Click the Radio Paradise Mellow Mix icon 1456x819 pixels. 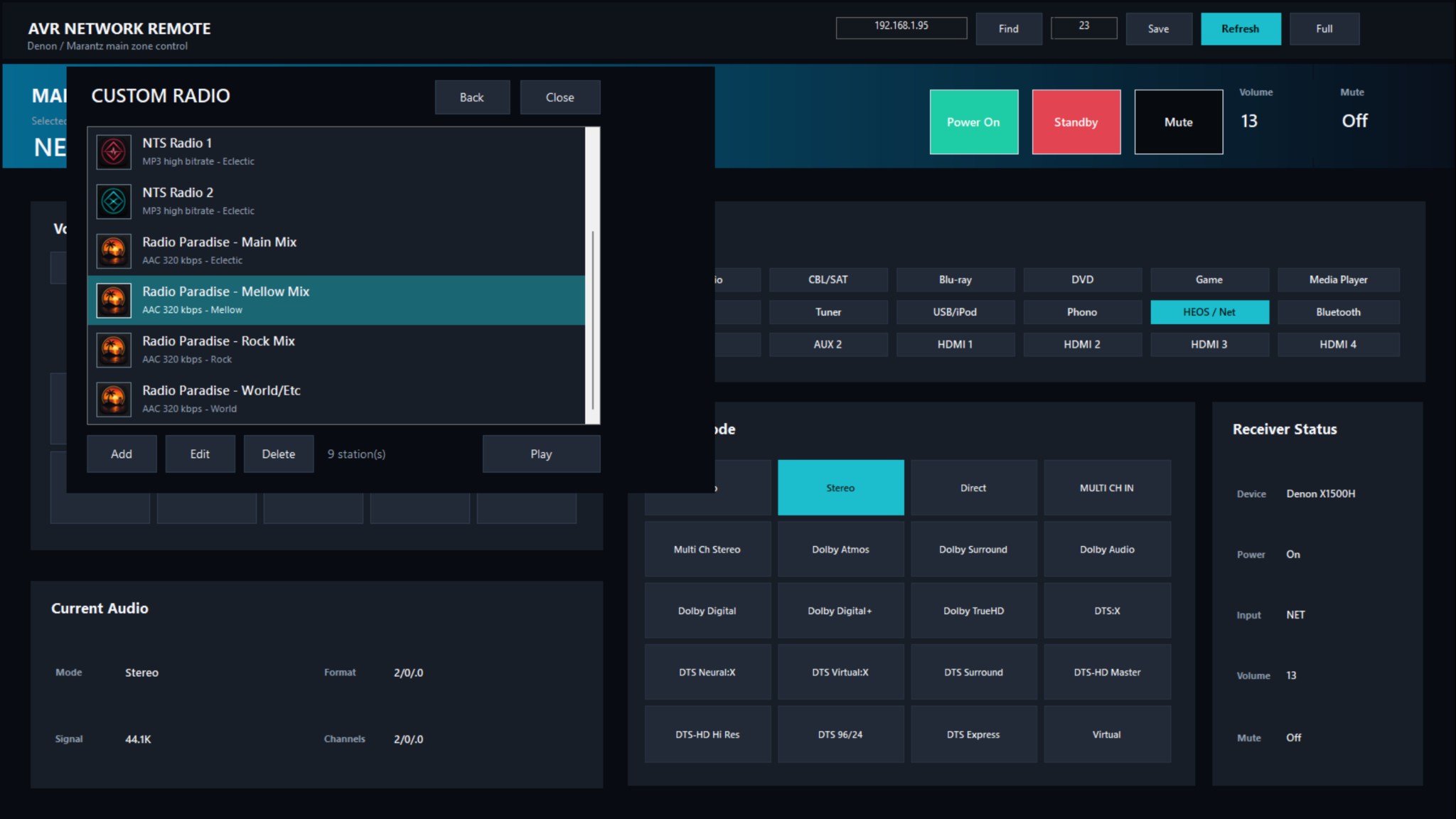[x=114, y=300]
